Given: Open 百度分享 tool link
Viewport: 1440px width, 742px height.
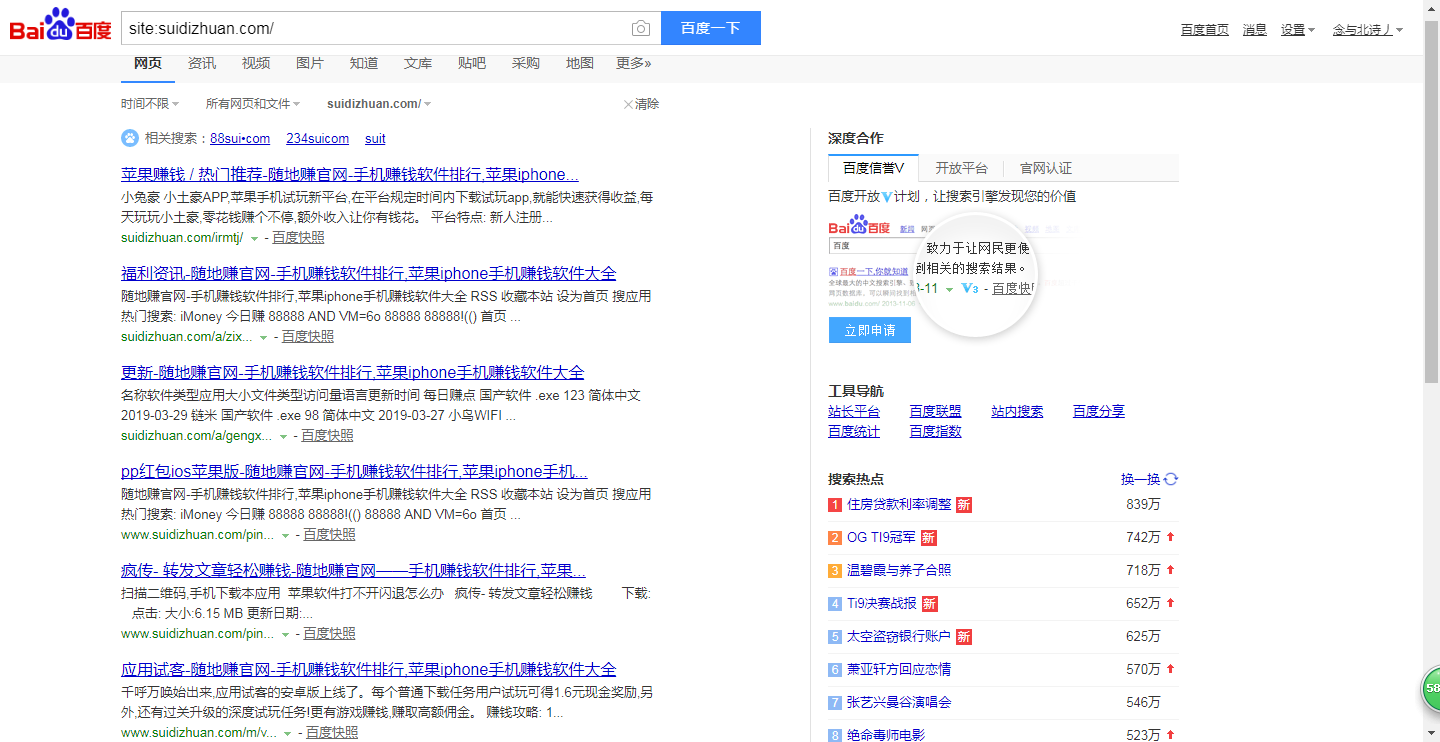Looking at the screenshot, I should 1099,412.
